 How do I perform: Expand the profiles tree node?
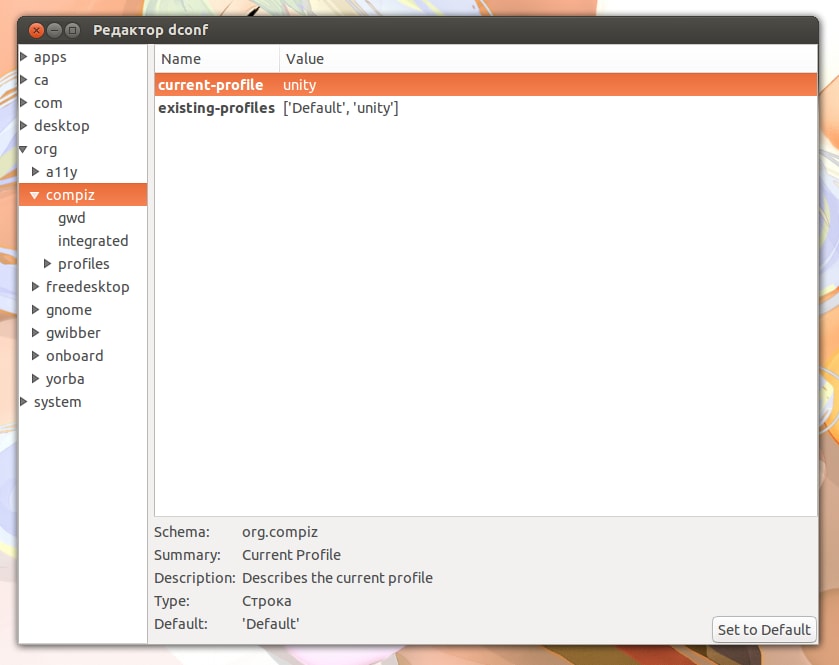click(x=48, y=263)
